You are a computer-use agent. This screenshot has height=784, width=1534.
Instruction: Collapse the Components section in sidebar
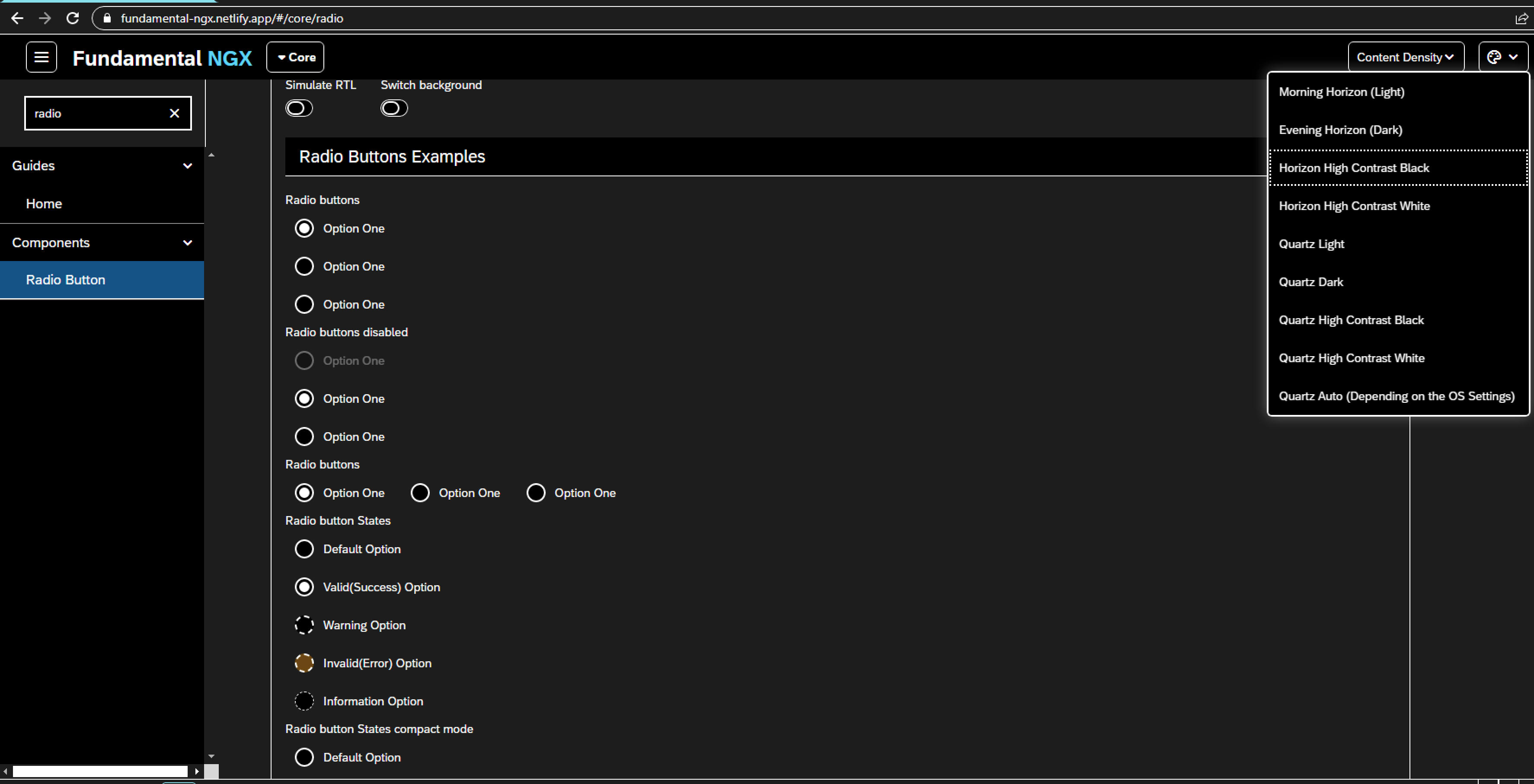tap(187, 243)
